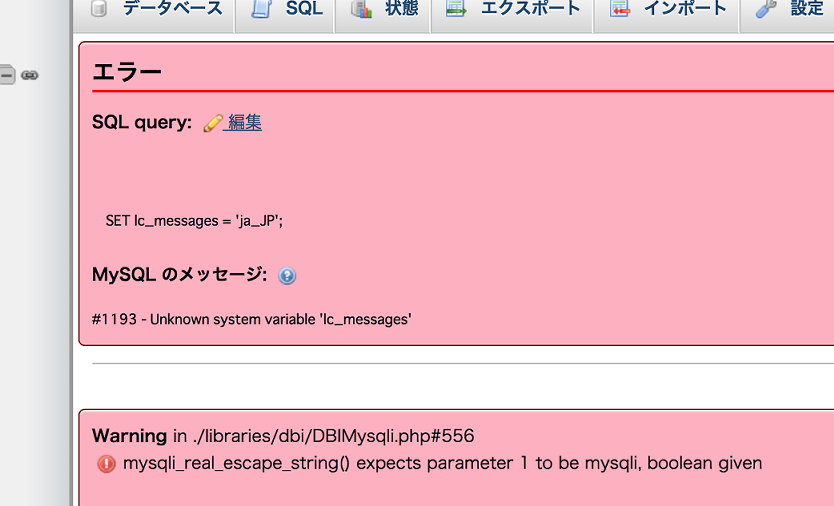Collapse the navigation tree minus button
This screenshot has height=506, width=834.
pos(7,74)
